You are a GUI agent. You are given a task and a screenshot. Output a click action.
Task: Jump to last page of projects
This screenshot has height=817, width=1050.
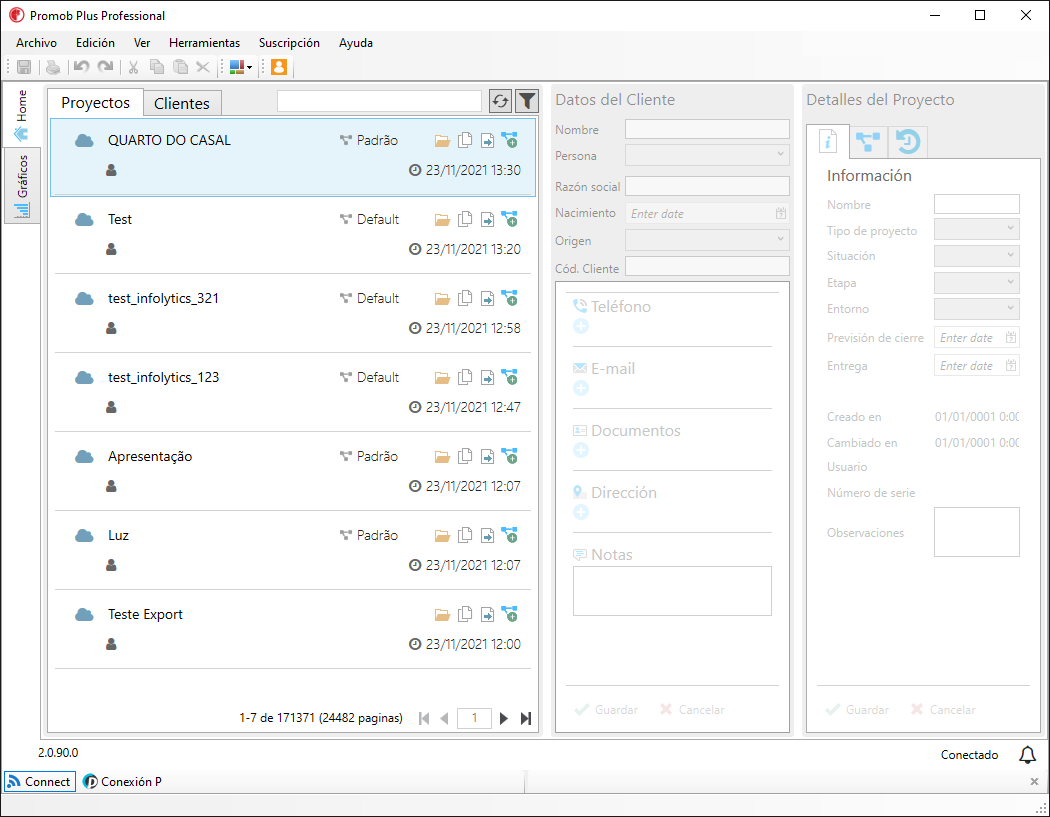526,719
